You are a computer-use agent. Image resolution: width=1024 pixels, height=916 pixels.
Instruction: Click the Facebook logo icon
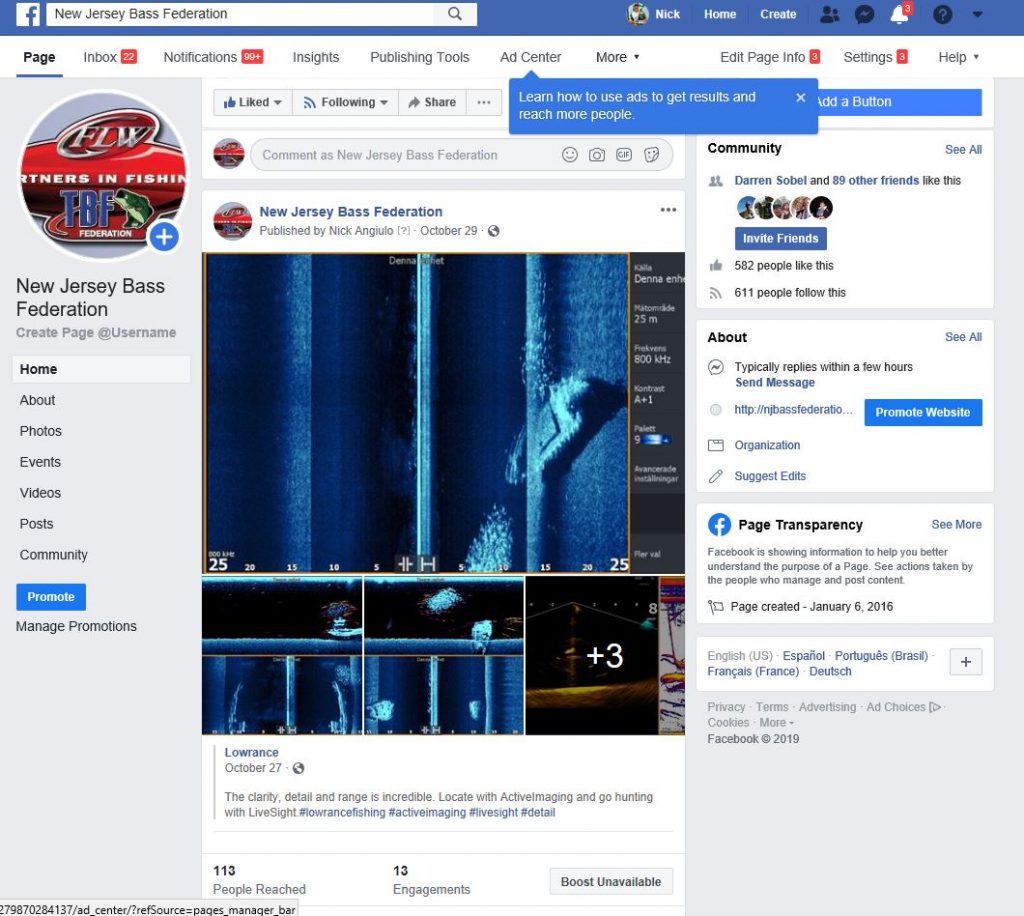(x=27, y=14)
